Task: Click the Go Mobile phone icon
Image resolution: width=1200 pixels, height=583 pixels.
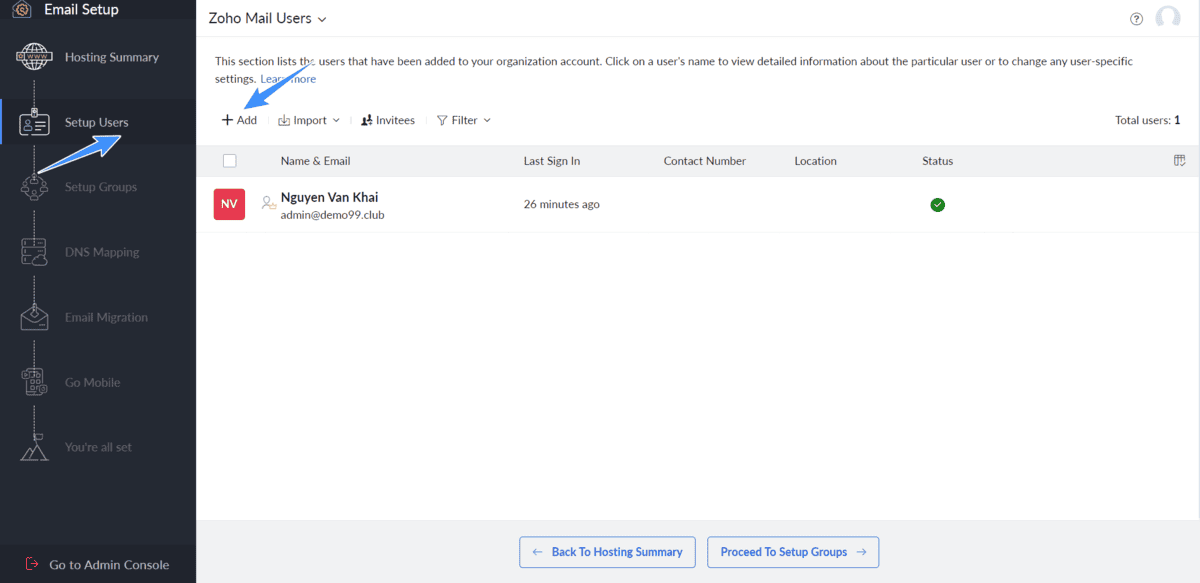Action: [x=34, y=382]
